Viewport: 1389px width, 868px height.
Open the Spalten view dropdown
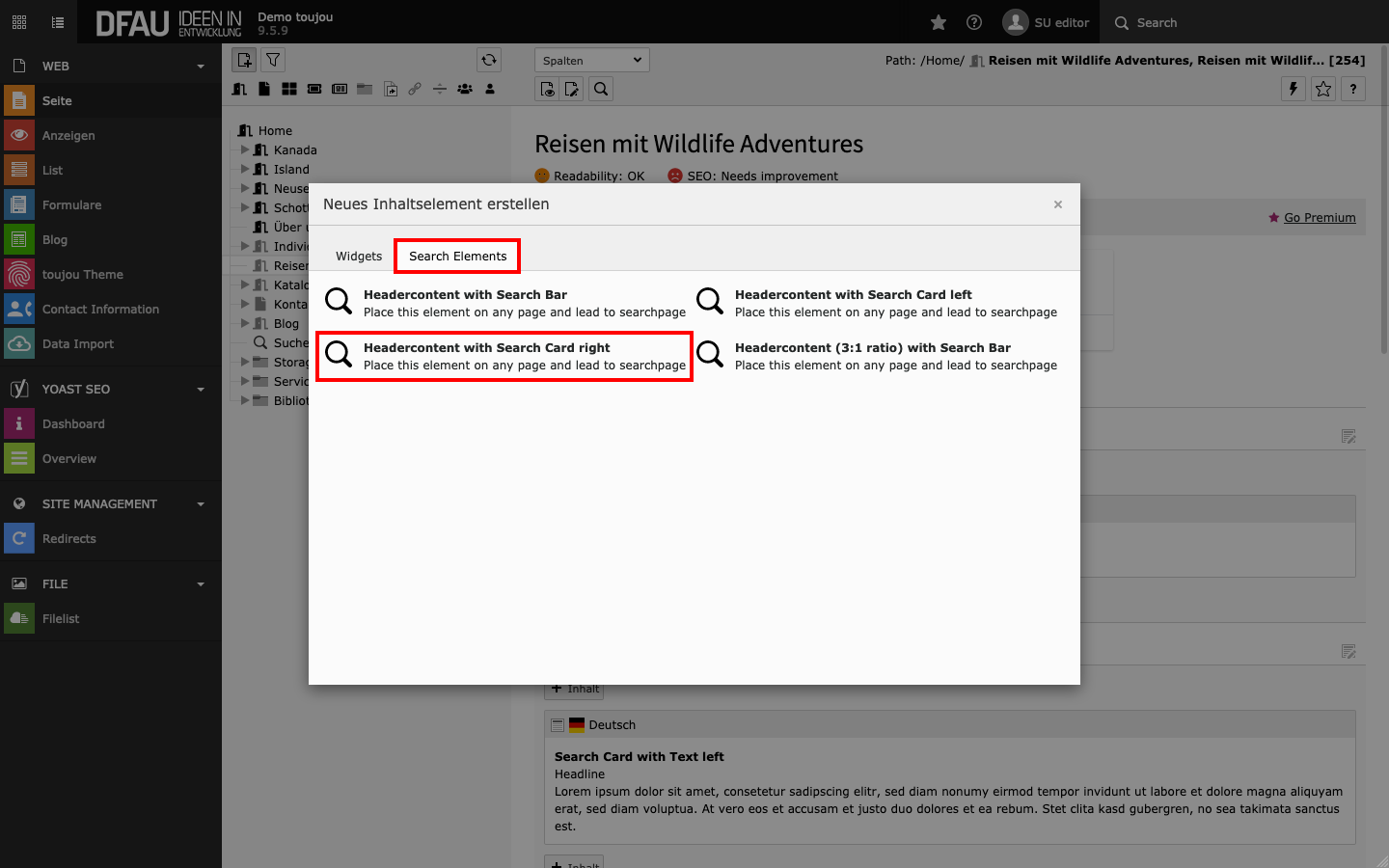click(591, 60)
